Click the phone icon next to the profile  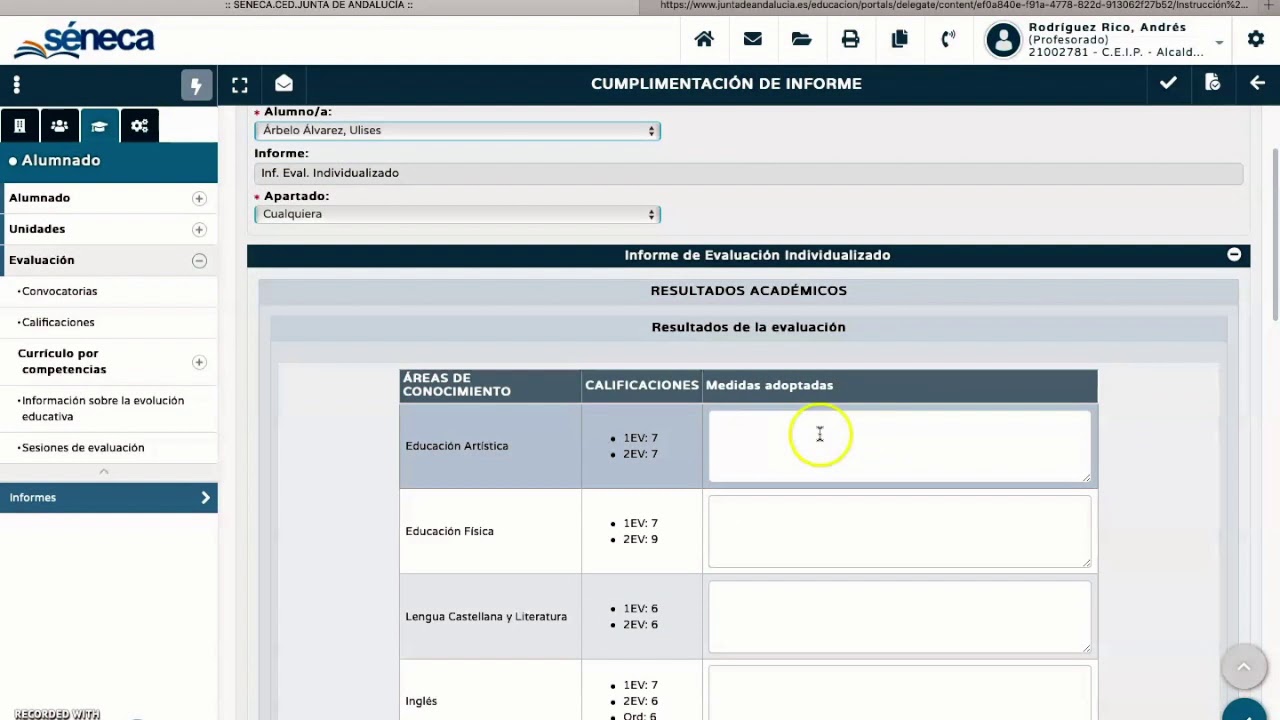[x=948, y=38]
